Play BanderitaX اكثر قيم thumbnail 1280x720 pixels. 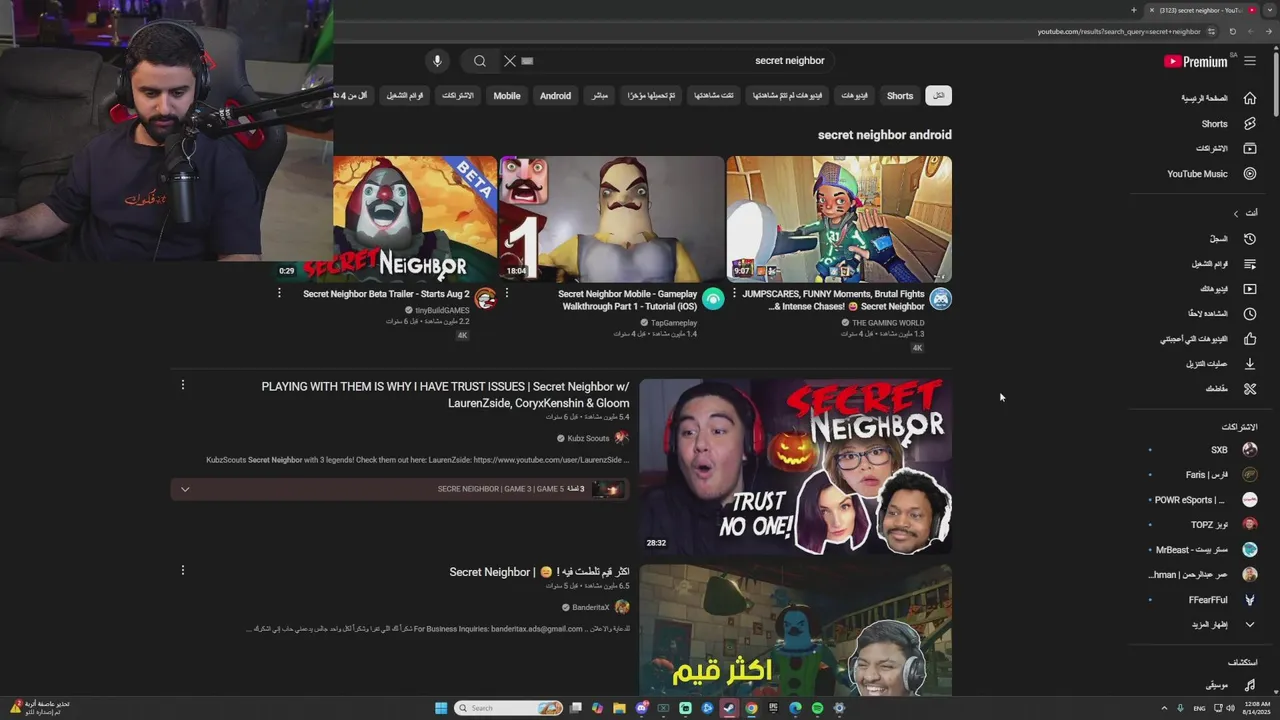[x=795, y=630]
